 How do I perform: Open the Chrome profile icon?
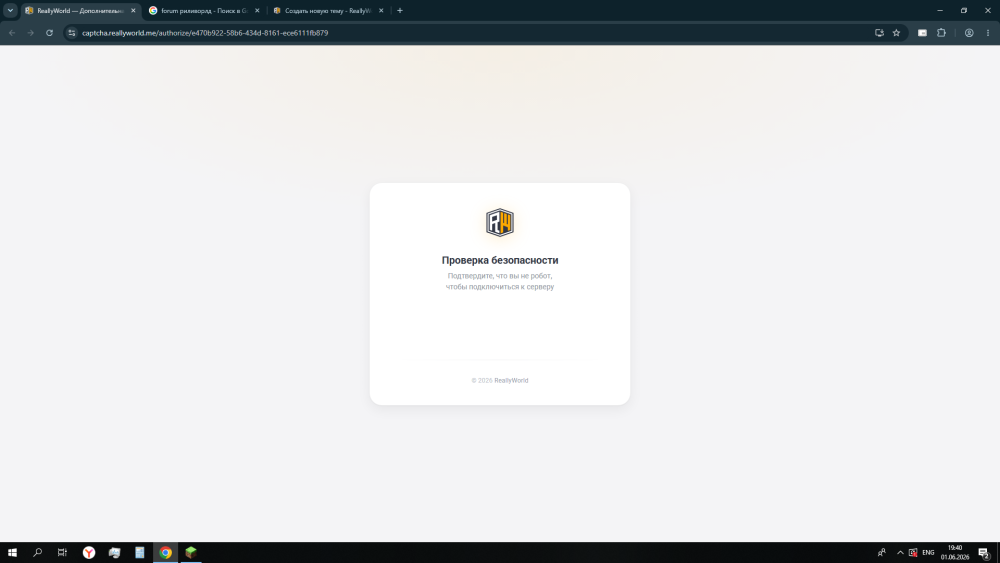click(969, 33)
